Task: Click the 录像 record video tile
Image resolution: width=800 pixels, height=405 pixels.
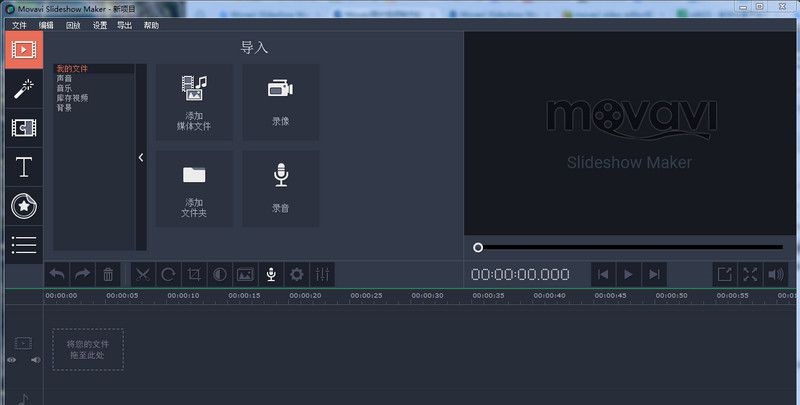Action: (x=281, y=102)
